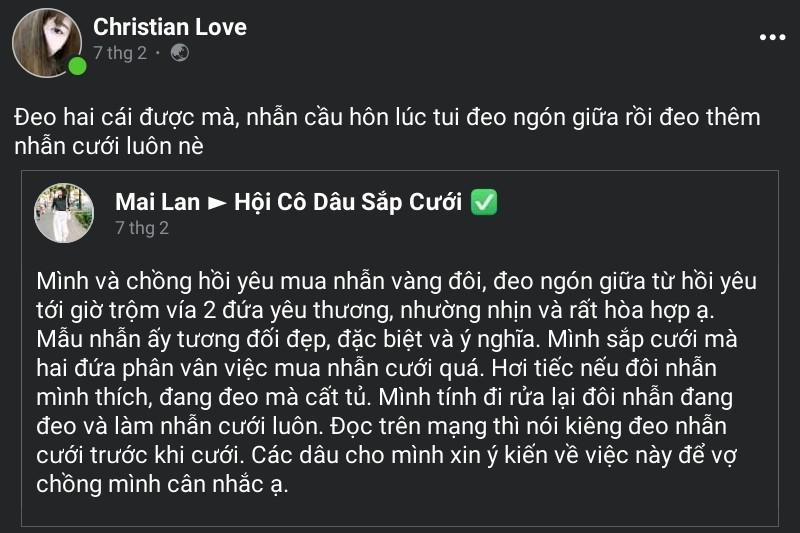Open the post options three-dot menu
800x533 pixels.
[772, 37]
